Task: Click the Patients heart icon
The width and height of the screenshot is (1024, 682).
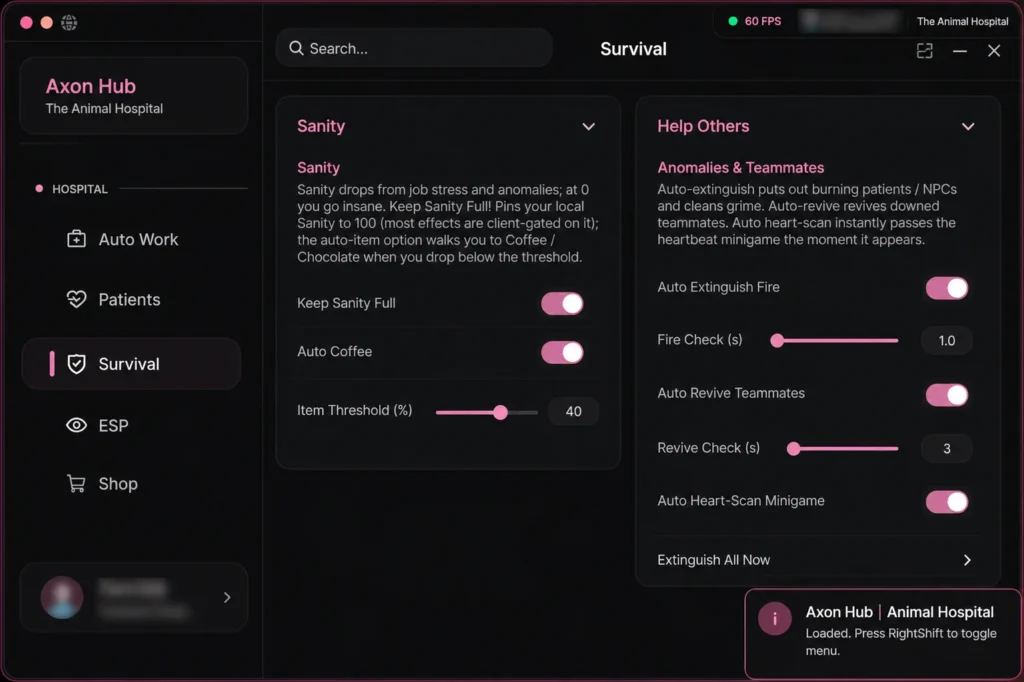Action: tap(76, 299)
